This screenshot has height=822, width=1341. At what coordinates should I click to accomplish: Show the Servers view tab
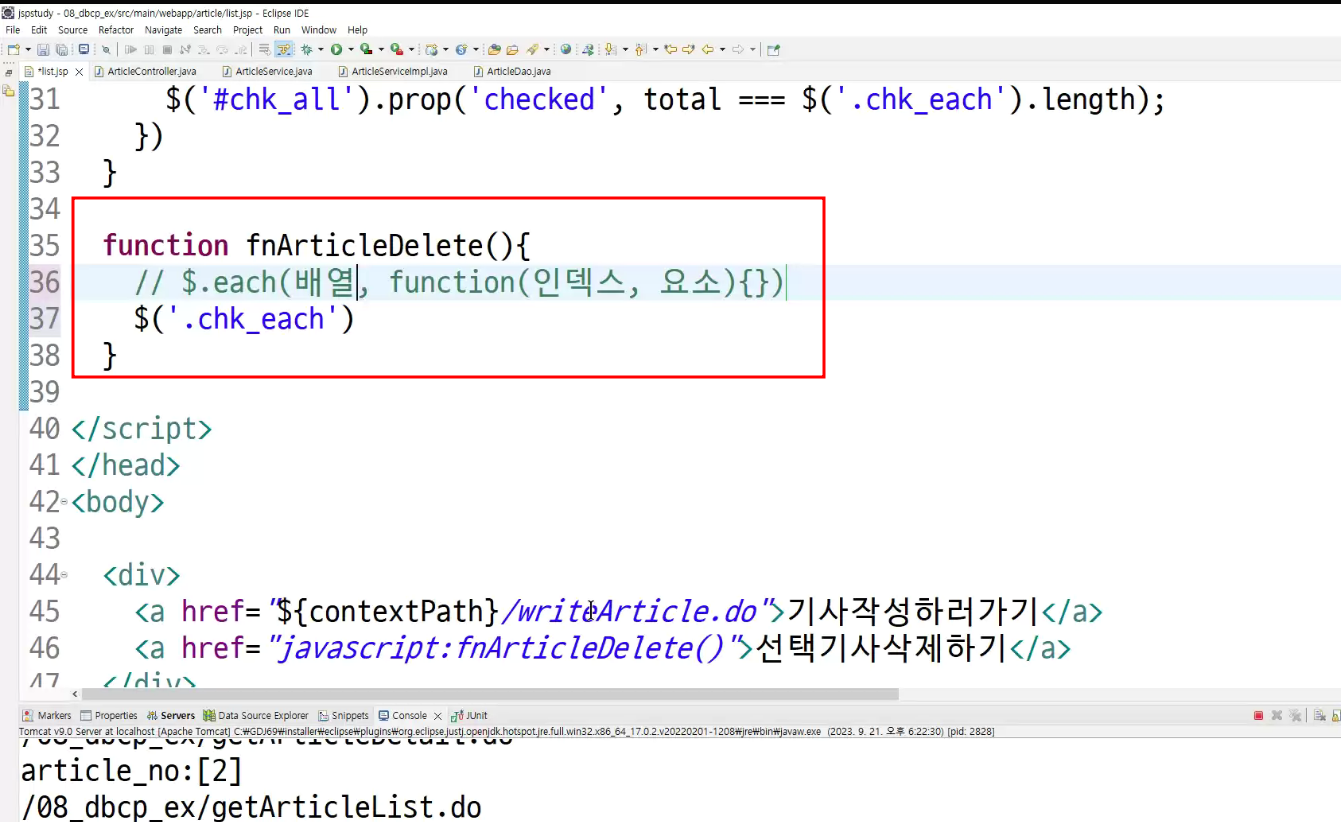(x=171, y=716)
